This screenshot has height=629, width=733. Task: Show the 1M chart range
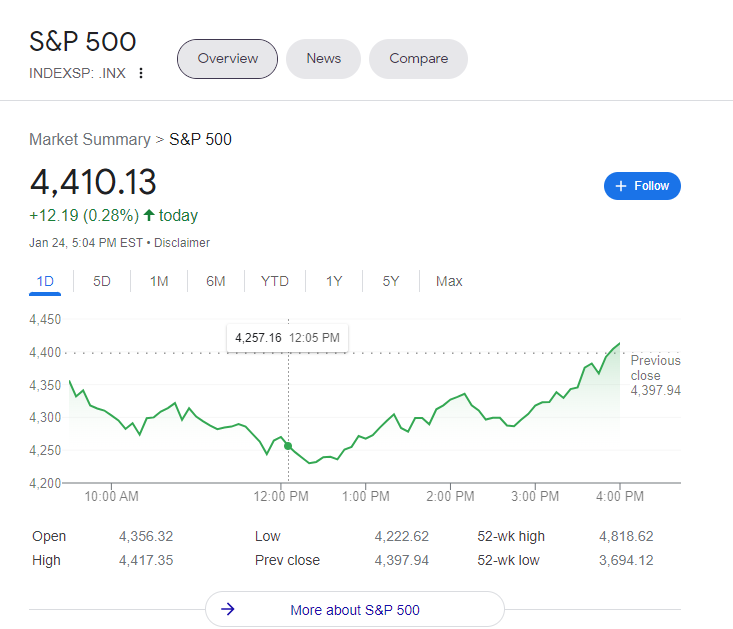tap(159, 281)
